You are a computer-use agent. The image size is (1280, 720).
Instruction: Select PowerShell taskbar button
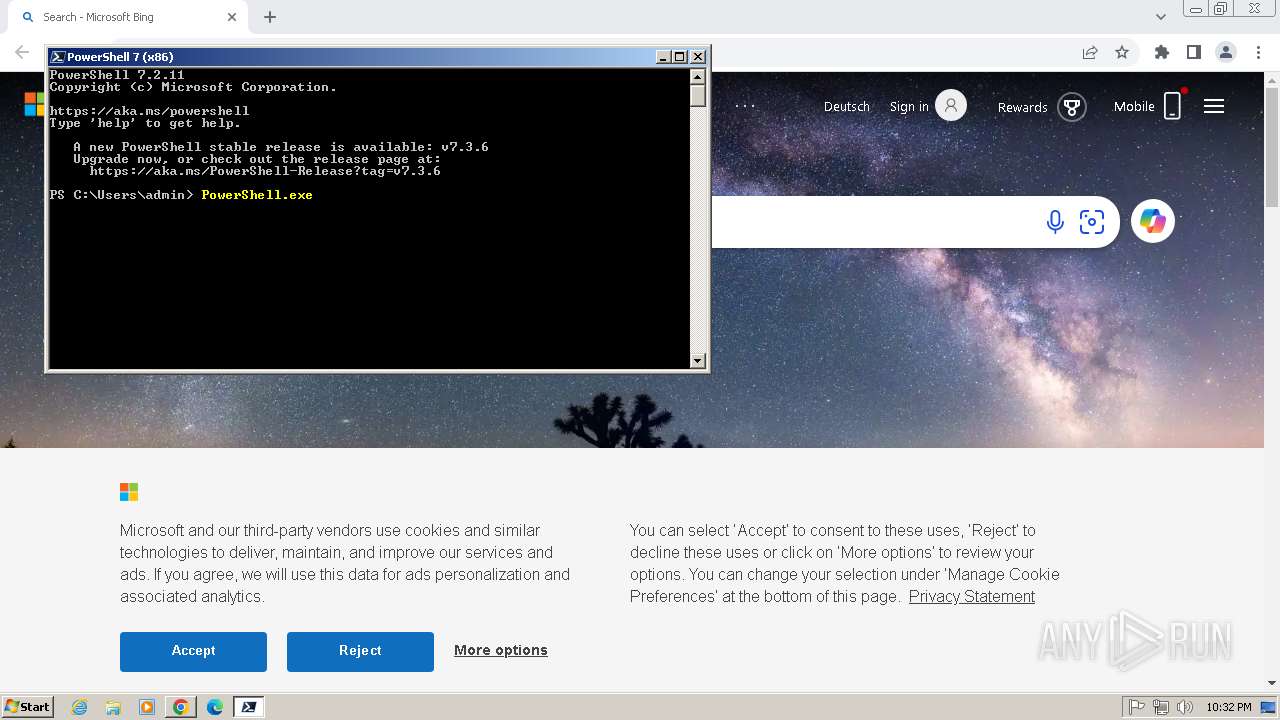[x=248, y=707]
